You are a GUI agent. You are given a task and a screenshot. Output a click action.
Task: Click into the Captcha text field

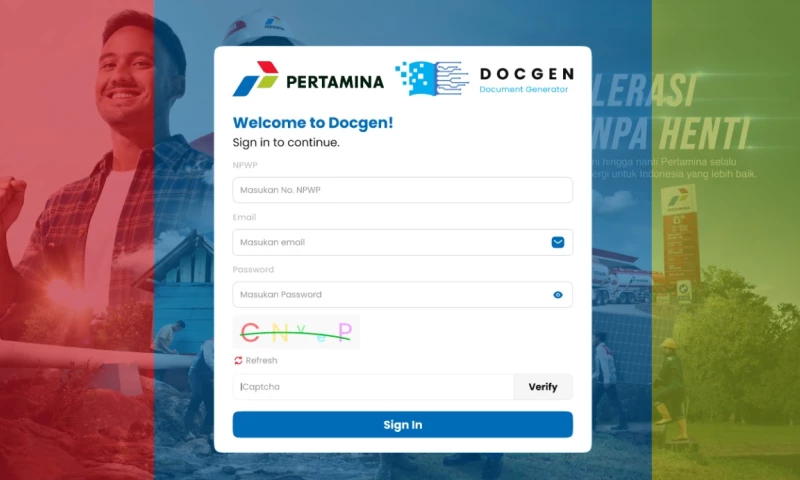(373, 387)
